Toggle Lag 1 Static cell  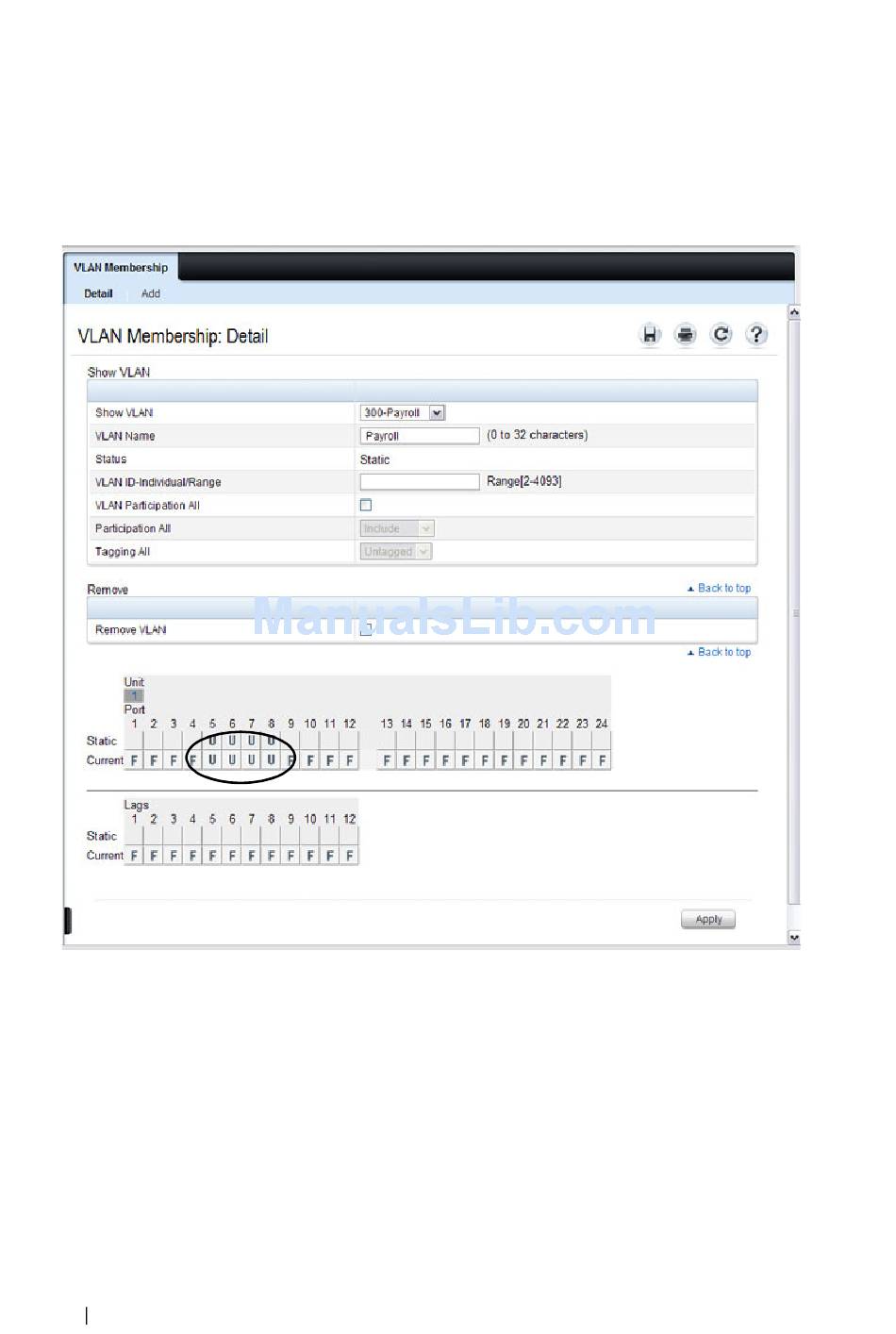[134, 836]
